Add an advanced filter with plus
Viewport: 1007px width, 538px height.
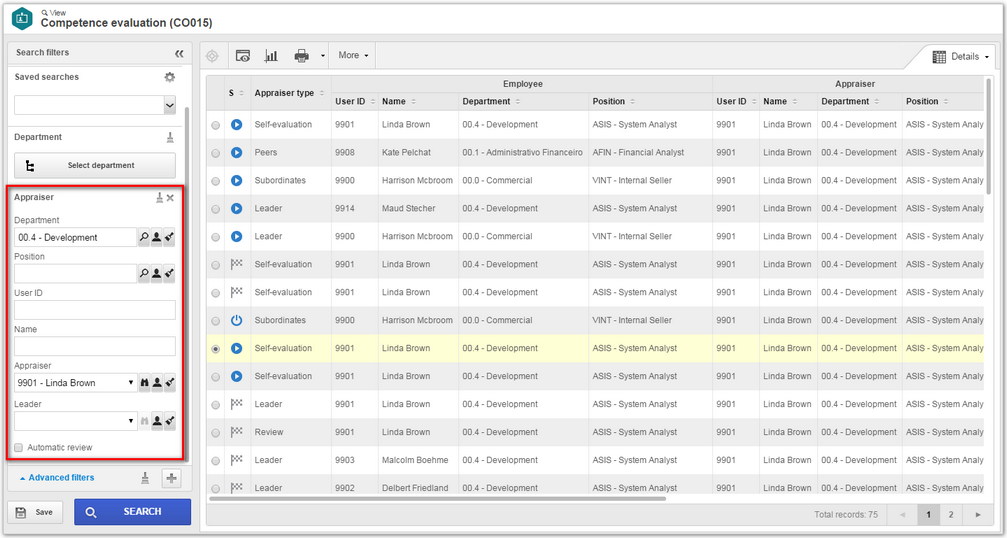(171, 478)
